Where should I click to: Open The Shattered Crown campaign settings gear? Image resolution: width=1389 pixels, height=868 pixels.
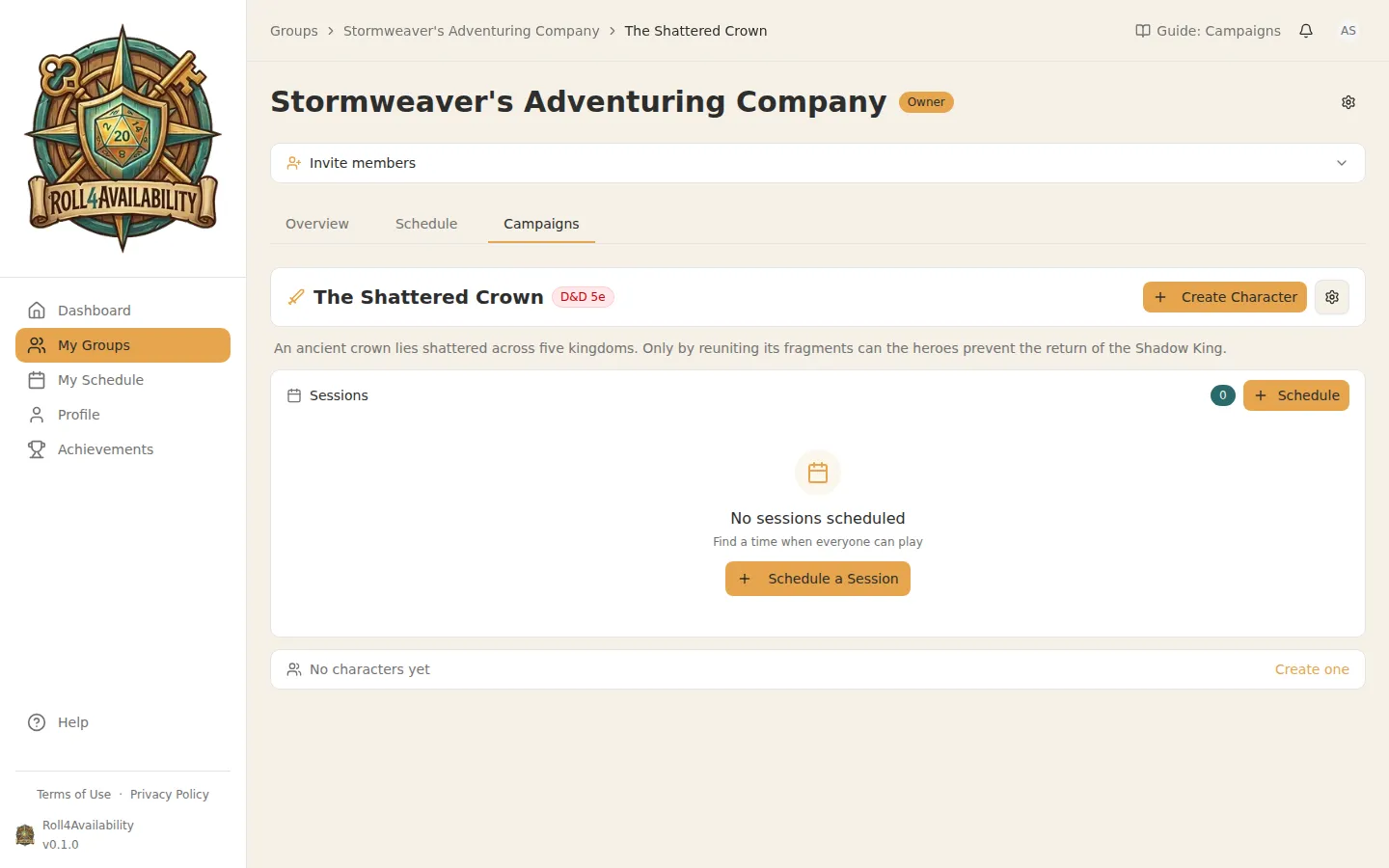1332,297
